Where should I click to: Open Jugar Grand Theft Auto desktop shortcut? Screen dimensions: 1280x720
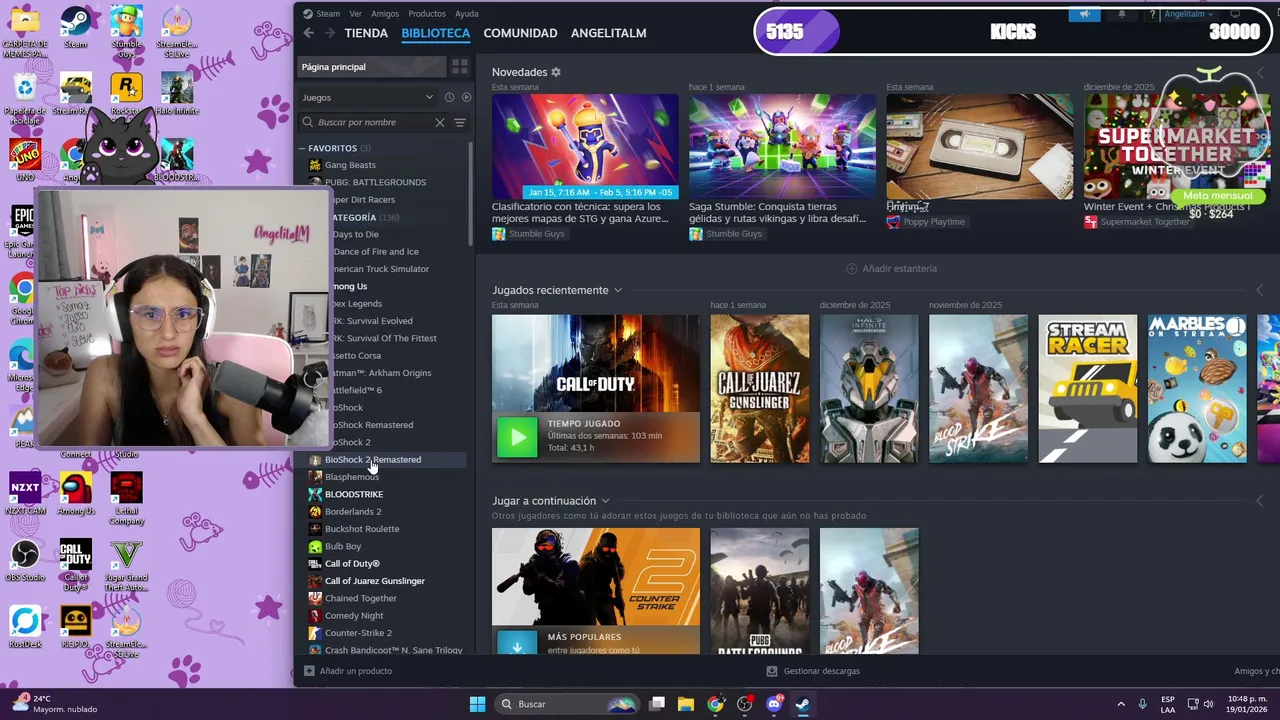click(126, 564)
